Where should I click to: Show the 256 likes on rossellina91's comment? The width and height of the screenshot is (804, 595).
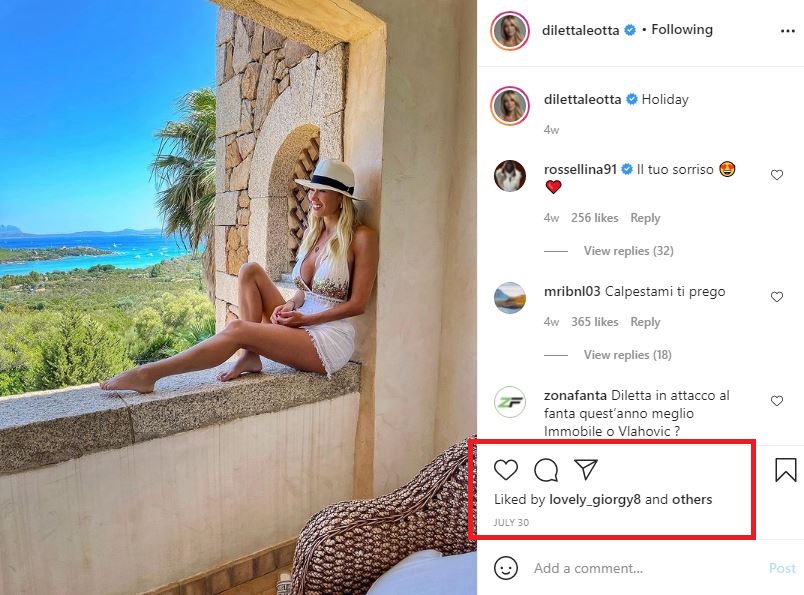click(595, 218)
